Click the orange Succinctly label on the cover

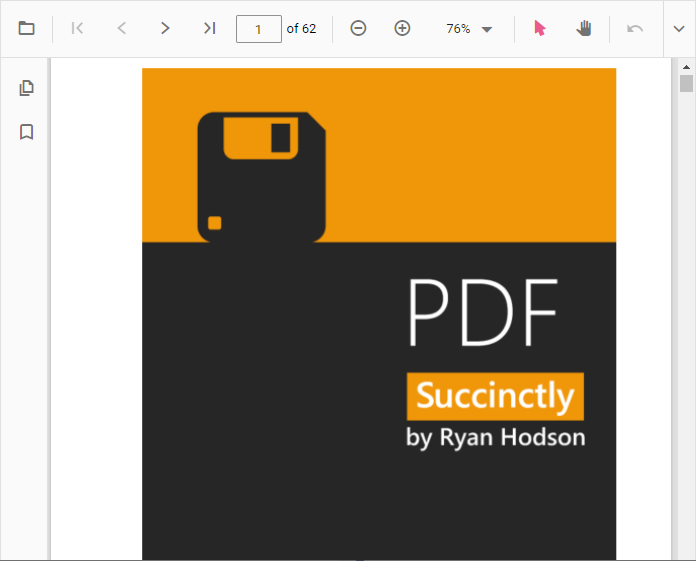(x=495, y=396)
